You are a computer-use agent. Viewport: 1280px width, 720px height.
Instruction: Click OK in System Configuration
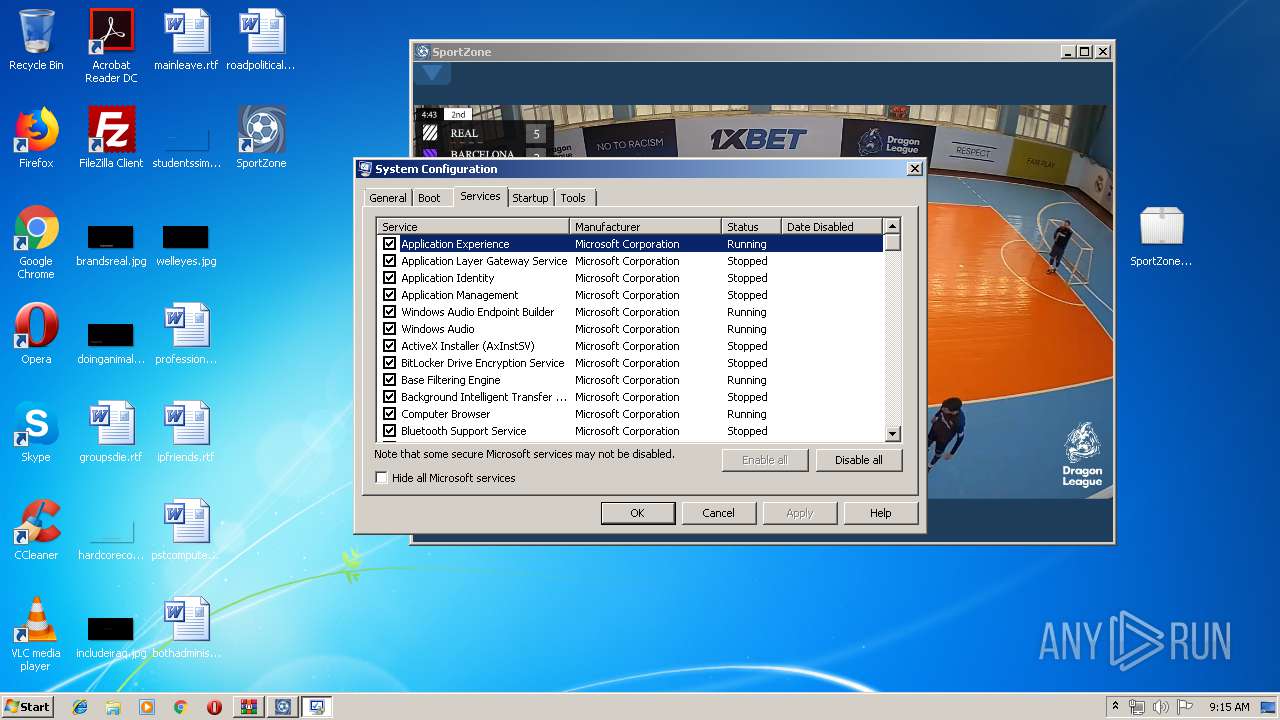pyautogui.click(x=637, y=513)
